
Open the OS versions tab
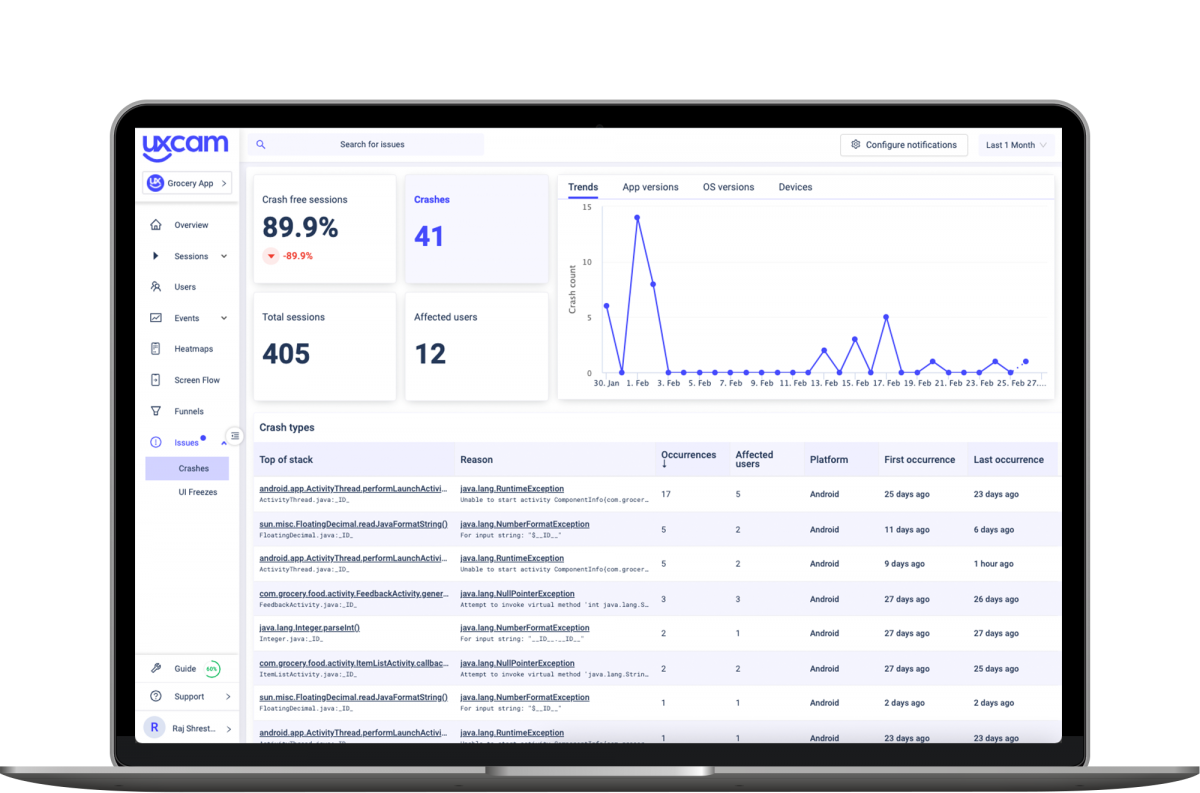pos(728,187)
